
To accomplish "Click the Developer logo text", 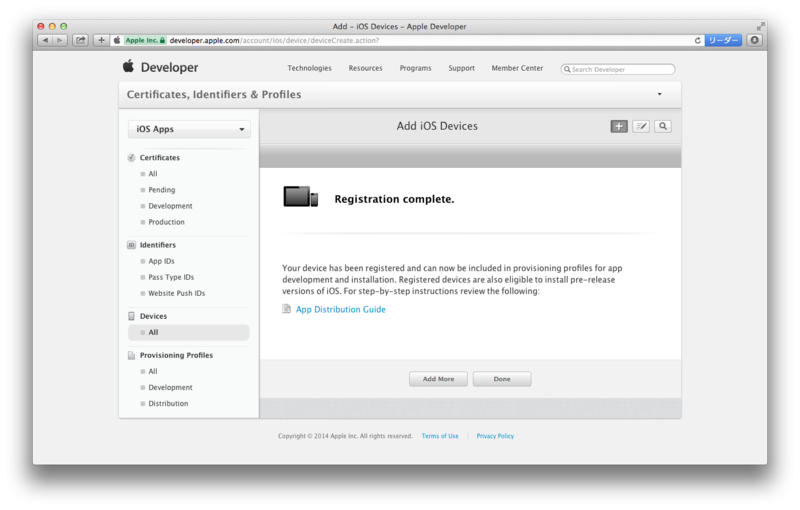I will (169, 67).
